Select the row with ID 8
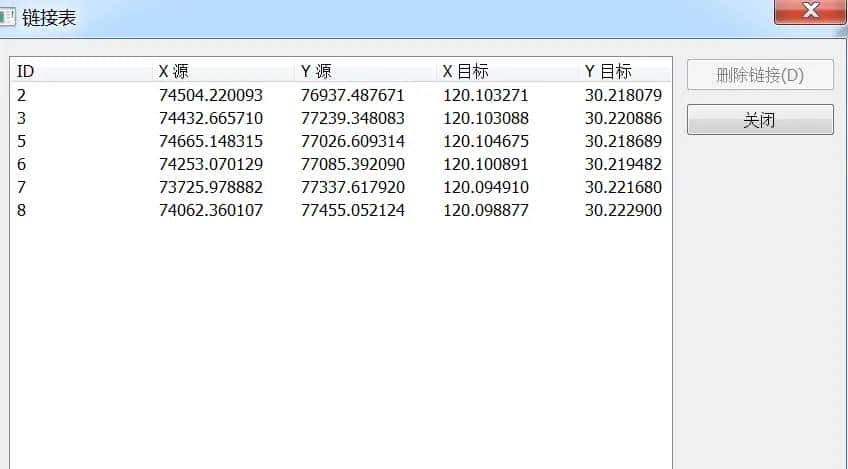This screenshot has height=469, width=848. (341, 210)
